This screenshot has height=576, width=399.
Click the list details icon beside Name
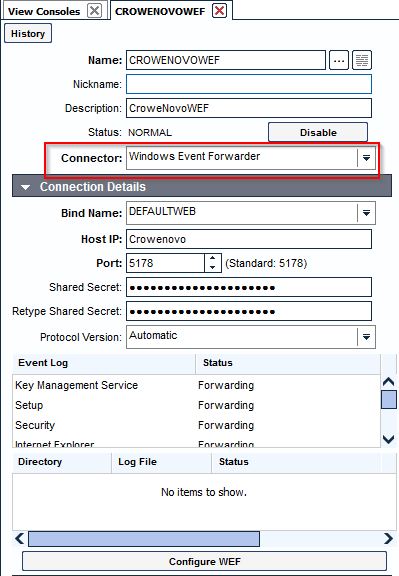click(x=362, y=60)
